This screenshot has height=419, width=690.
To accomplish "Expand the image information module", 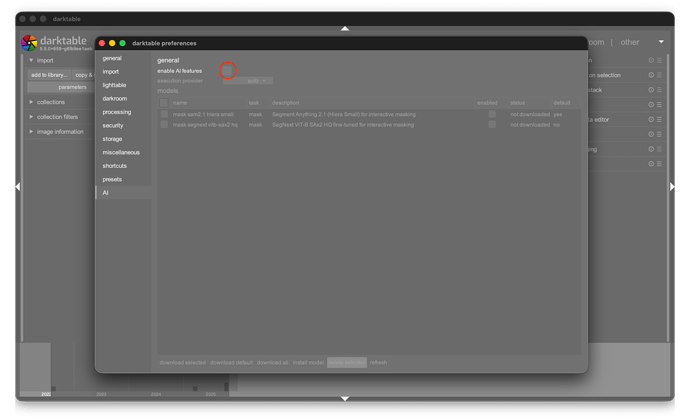I will click(x=31, y=132).
